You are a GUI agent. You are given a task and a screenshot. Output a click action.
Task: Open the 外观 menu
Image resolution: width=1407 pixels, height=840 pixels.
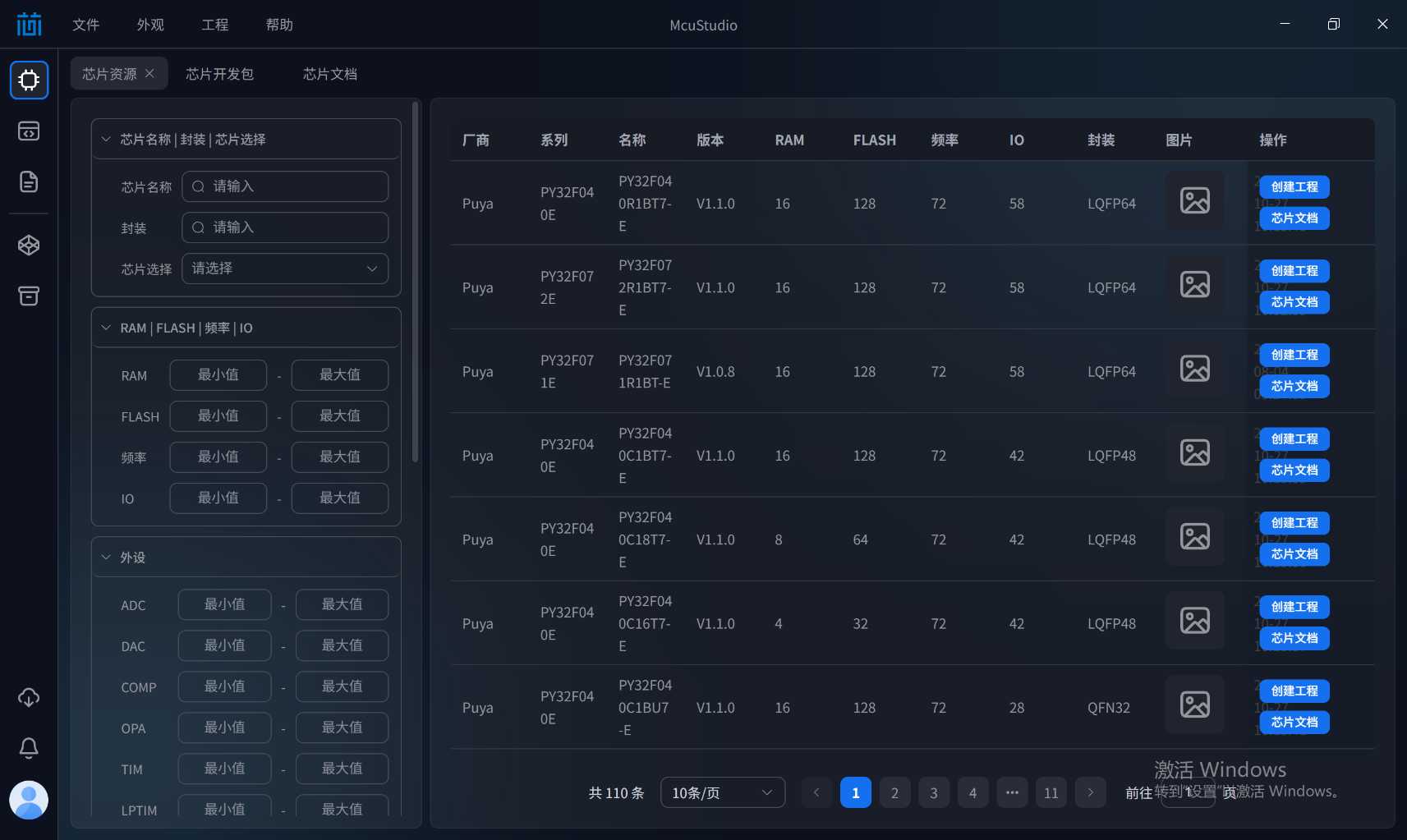150,25
